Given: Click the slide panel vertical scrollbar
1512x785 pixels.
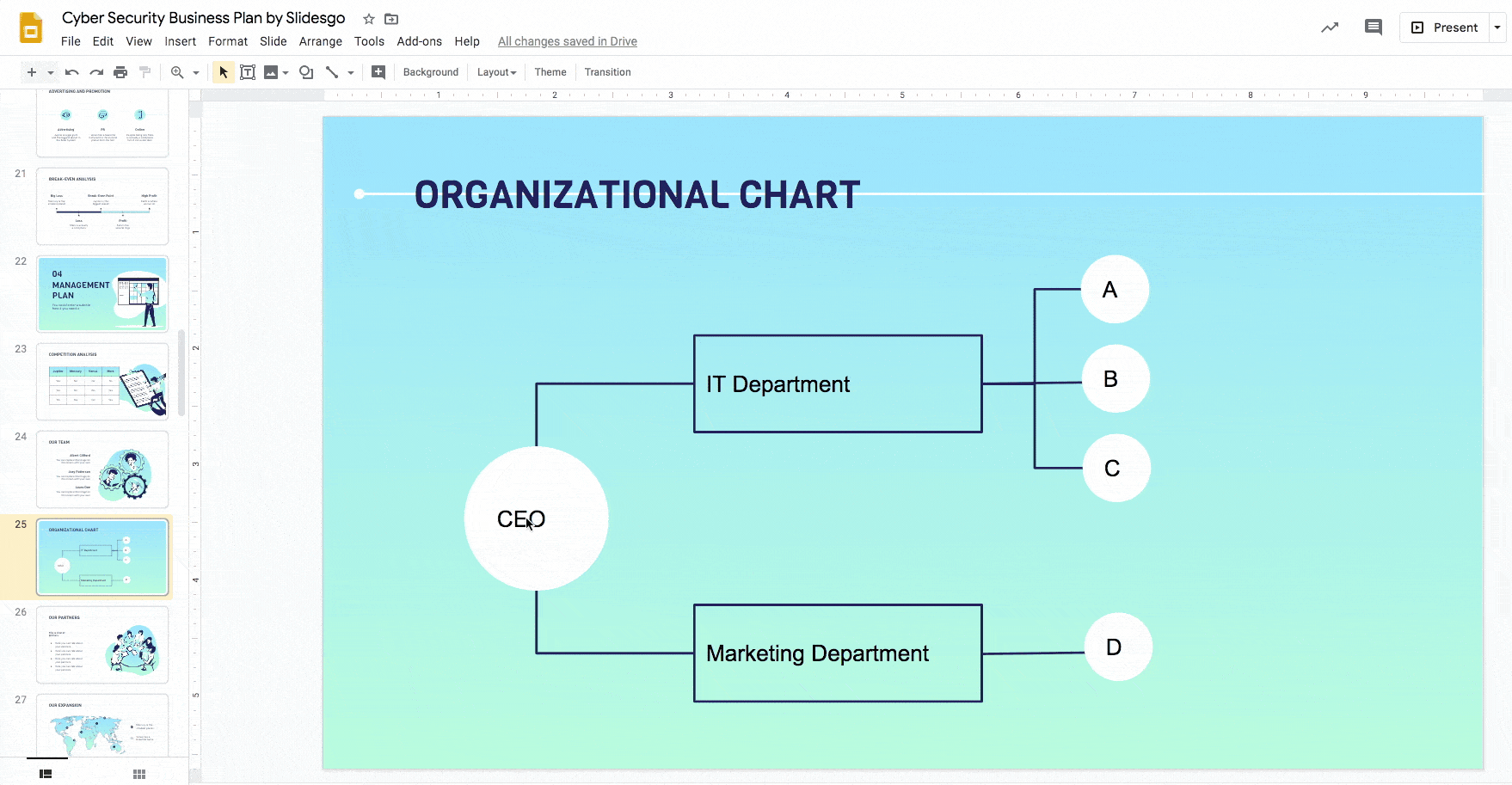Looking at the screenshot, I should click(x=181, y=372).
